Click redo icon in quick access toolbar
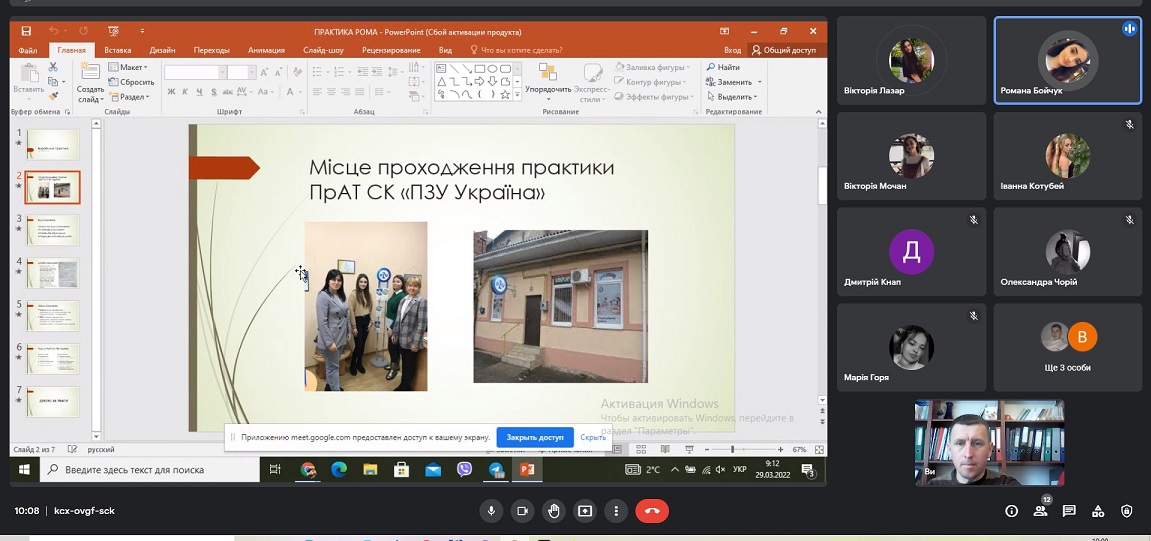This screenshot has height=541, width=1151. [x=83, y=32]
